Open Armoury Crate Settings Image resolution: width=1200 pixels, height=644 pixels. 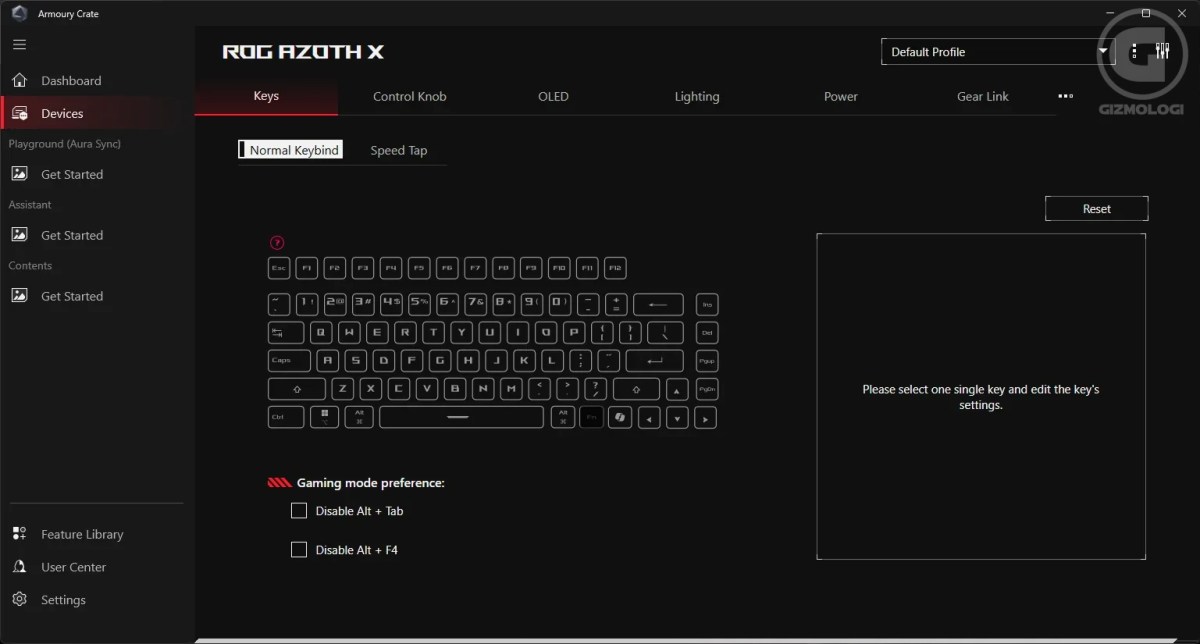click(x=63, y=601)
